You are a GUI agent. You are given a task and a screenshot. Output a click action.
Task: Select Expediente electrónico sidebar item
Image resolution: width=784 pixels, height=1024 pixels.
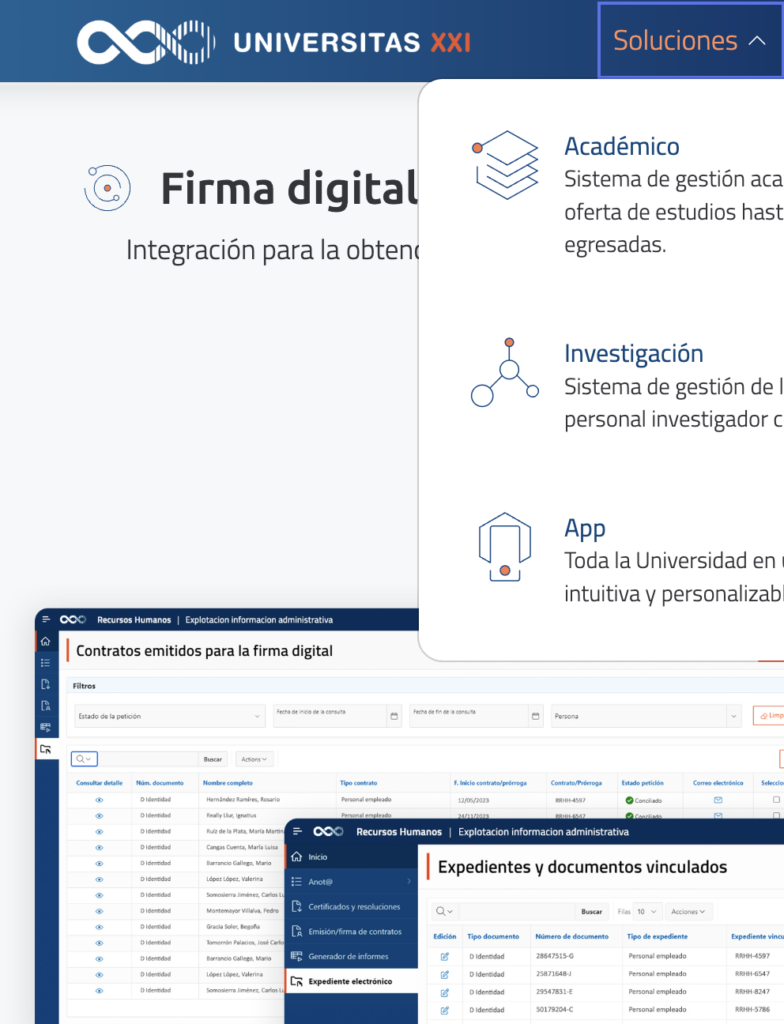click(x=351, y=981)
